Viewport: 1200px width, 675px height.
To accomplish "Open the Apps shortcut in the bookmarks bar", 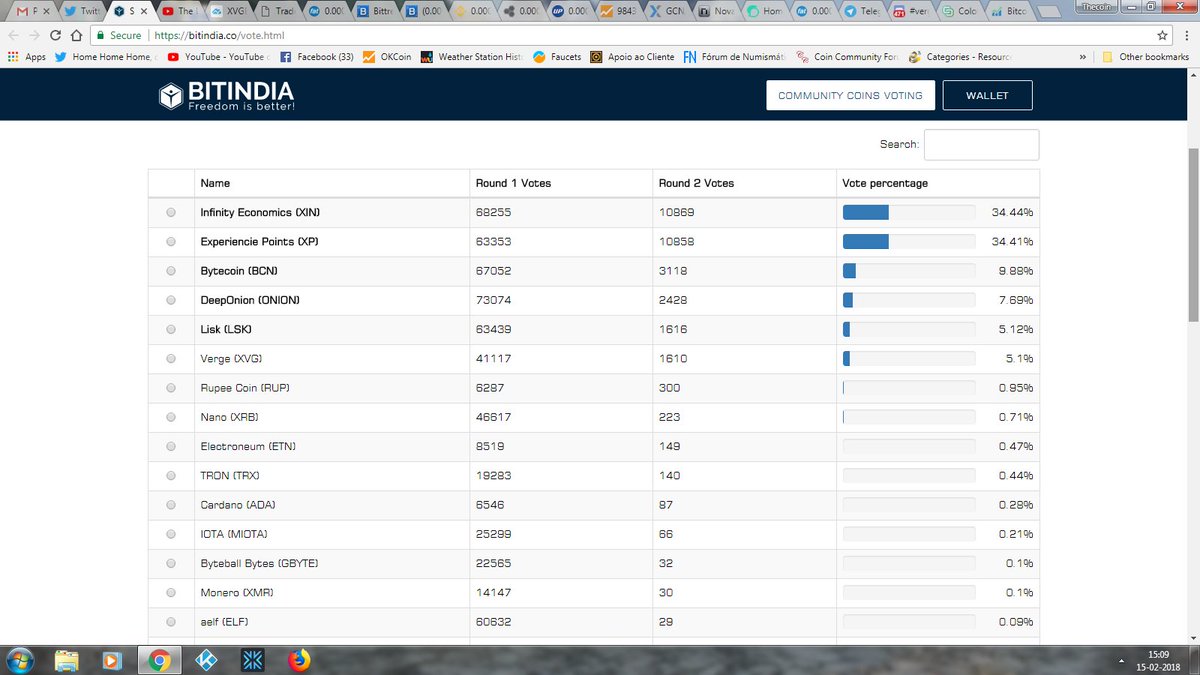I will coord(27,57).
